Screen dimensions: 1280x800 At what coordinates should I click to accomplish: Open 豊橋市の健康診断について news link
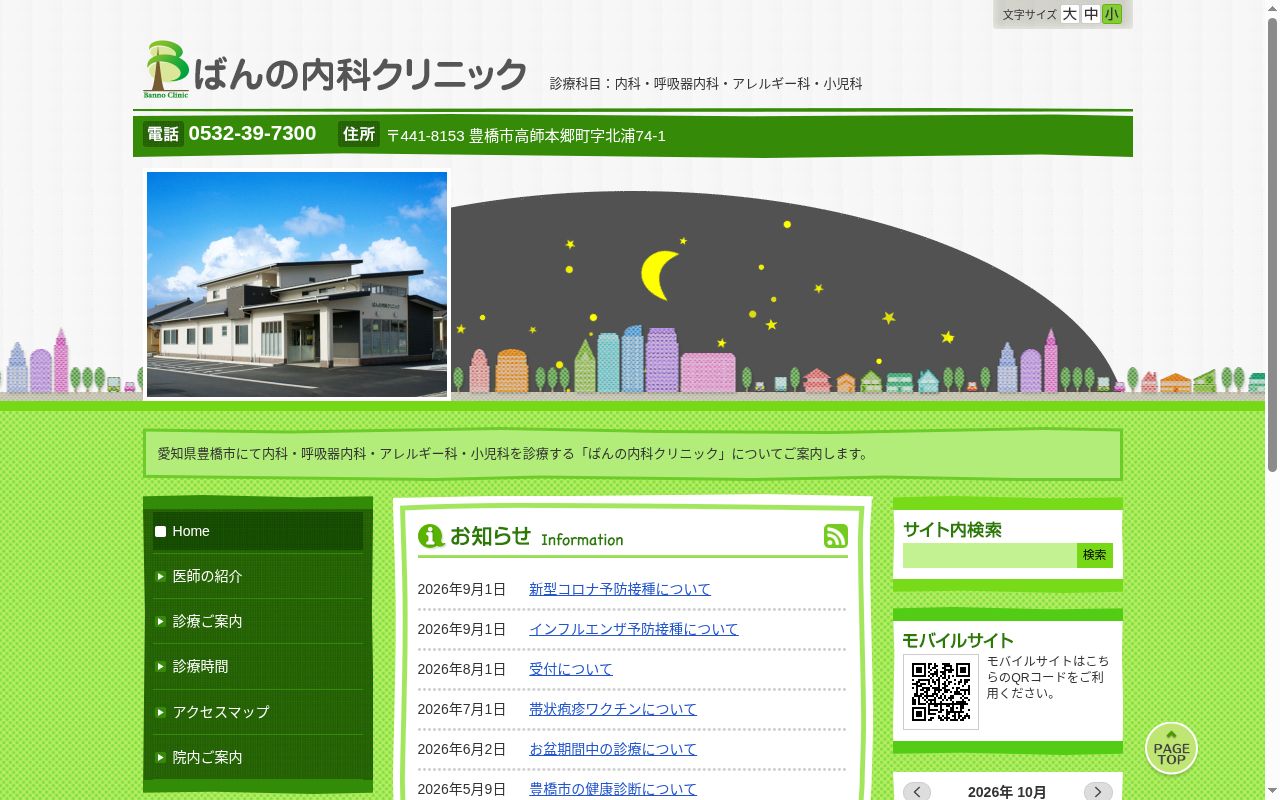tap(613, 789)
